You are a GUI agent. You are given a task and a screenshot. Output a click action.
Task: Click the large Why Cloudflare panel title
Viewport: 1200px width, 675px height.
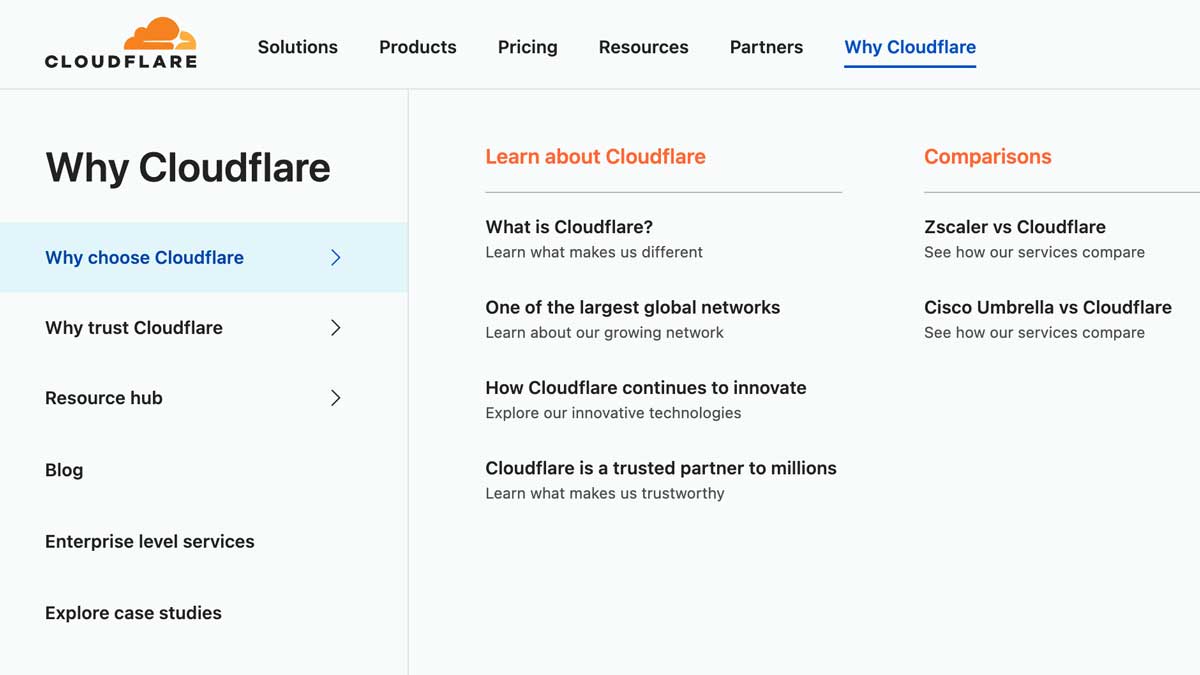coord(188,167)
